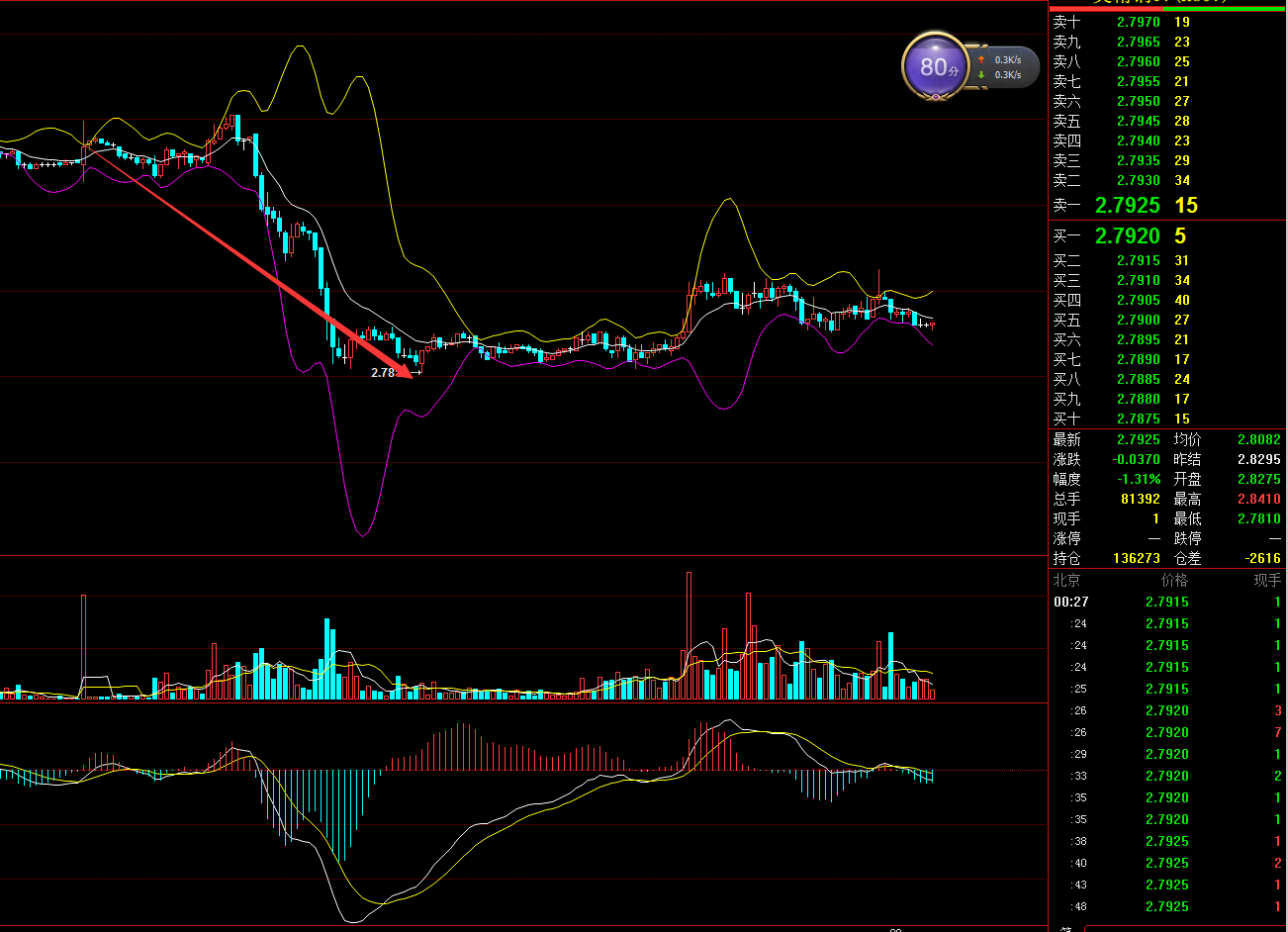Viewport: 1288px width, 932px height.
Task: Pick the 卖三 ask price 2.7935
Action: click(1138, 160)
